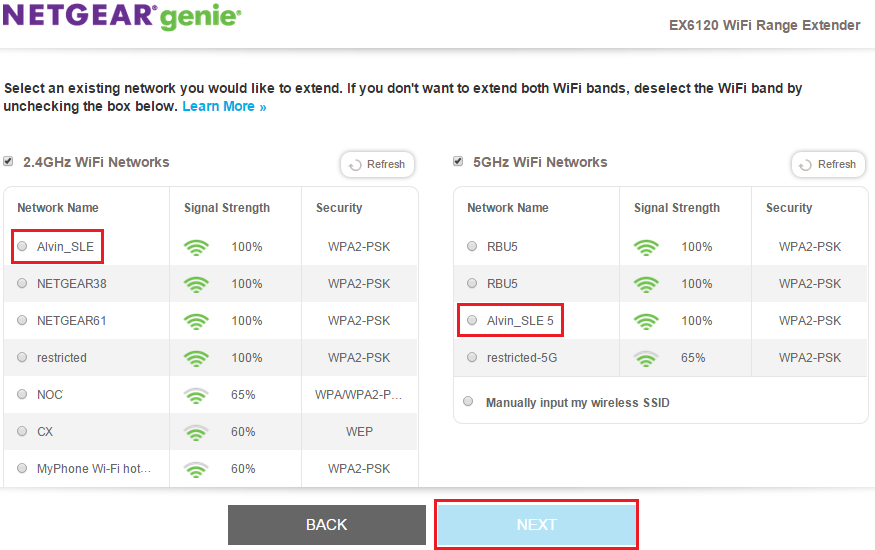Click the CX network signal icon
Image resolution: width=875 pixels, height=550 pixels.
pos(196,432)
